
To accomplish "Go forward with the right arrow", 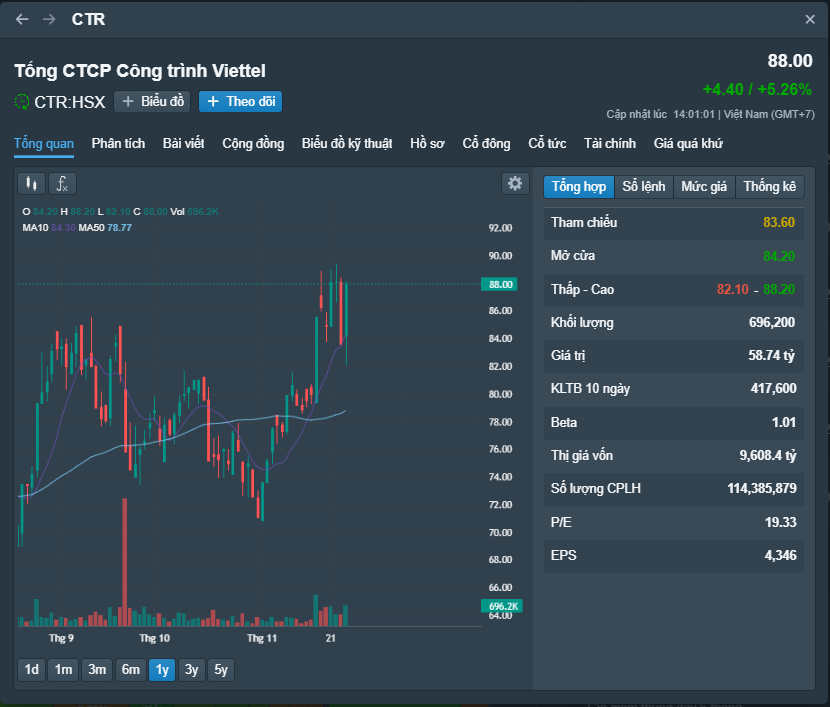I will (x=49, y=20).
